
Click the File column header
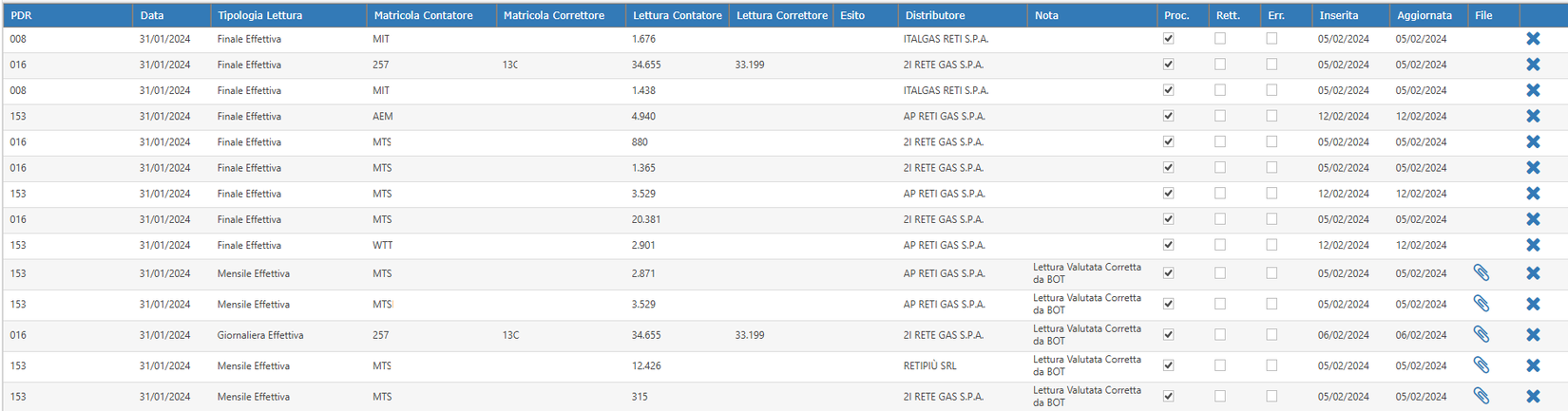(x=1483, y=15)
